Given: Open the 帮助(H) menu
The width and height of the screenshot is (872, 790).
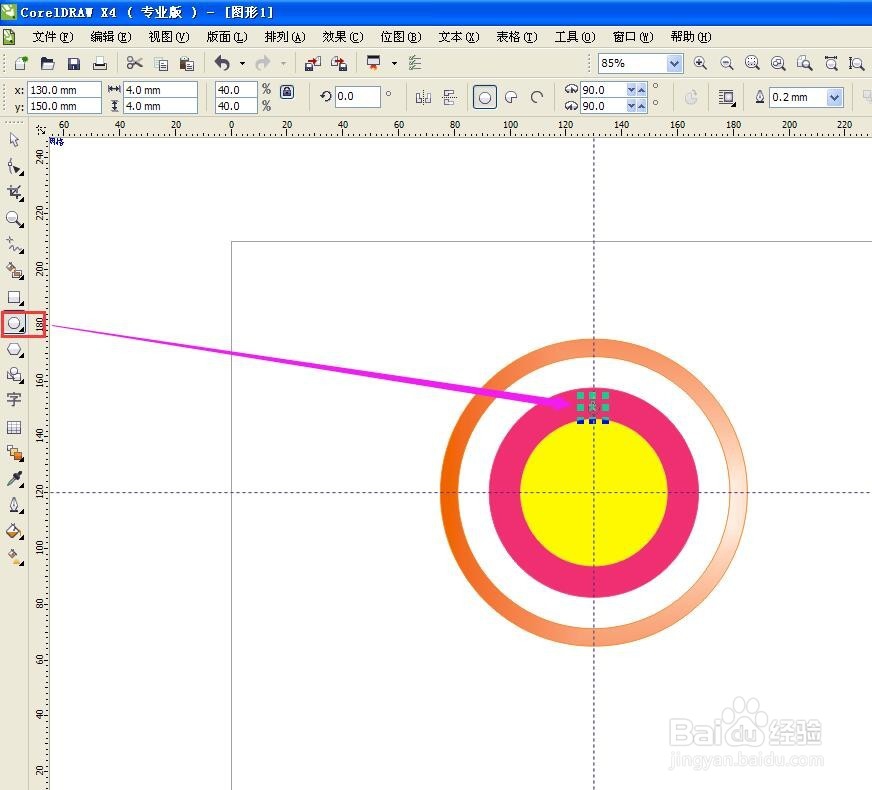Looking at the screenshot, I should pos(691,37).
